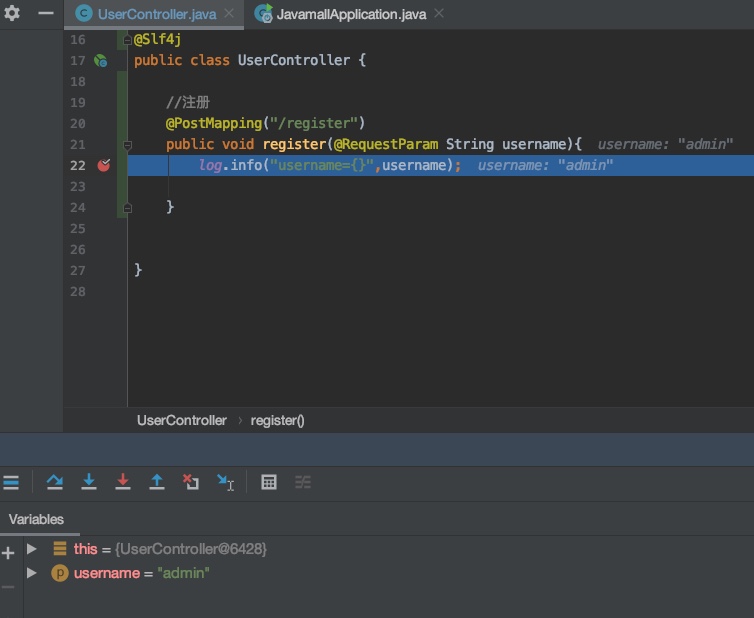754x618 pixels.
Task: Click the UserController breadcrumb
Action: click(182, 420)
